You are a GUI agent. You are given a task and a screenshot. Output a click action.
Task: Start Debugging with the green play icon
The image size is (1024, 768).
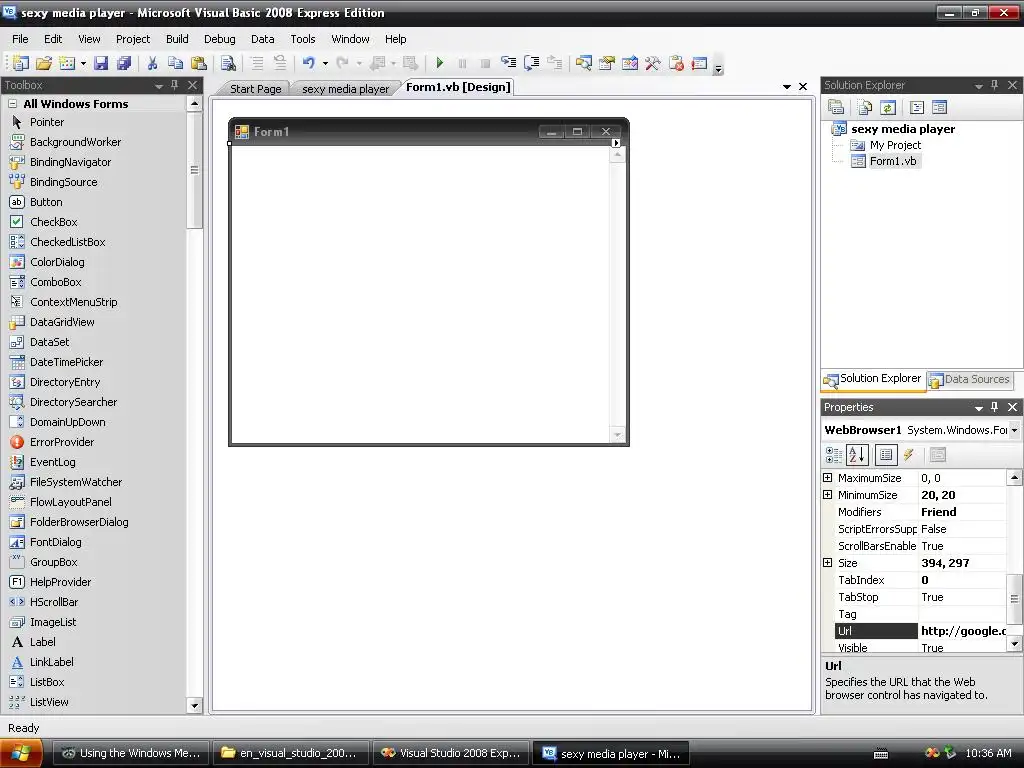(440, 63)
